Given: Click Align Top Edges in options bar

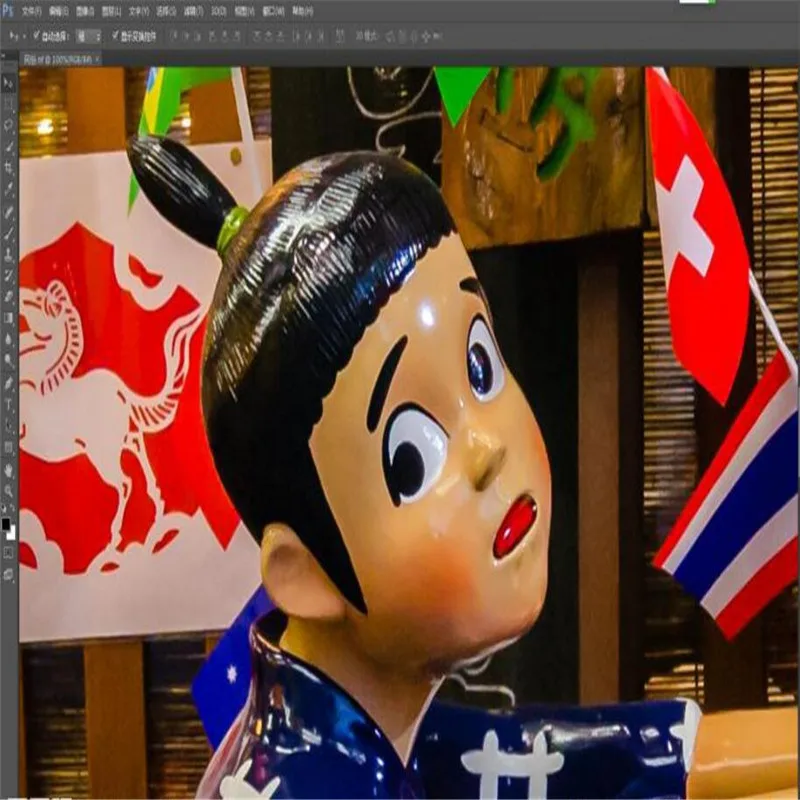Looking at the screenshot, I should 174,36.
